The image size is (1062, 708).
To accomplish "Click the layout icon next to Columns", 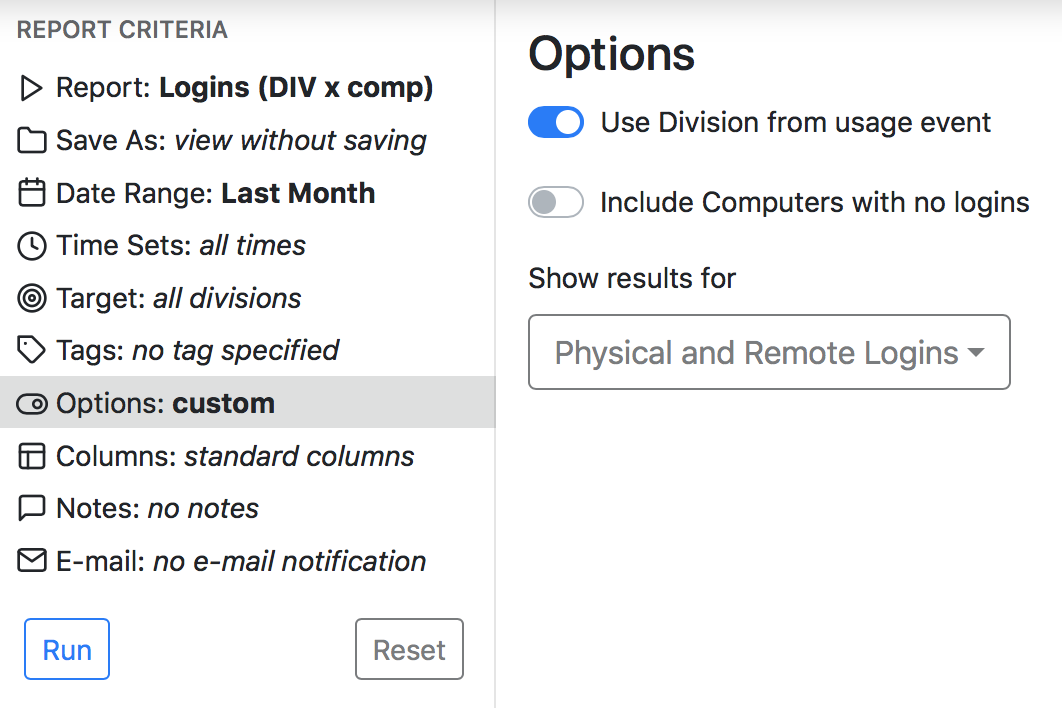I will click(x=32, y=456).
